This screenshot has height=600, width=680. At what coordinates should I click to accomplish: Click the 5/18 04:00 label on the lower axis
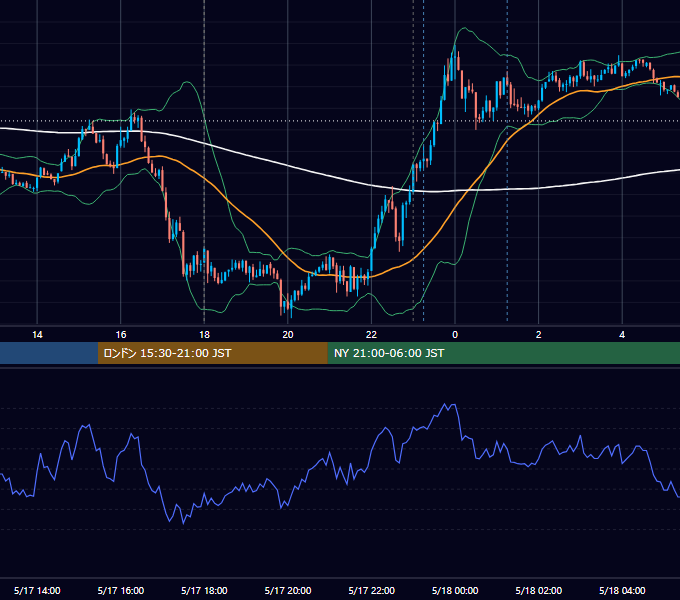tap(622, 590)
